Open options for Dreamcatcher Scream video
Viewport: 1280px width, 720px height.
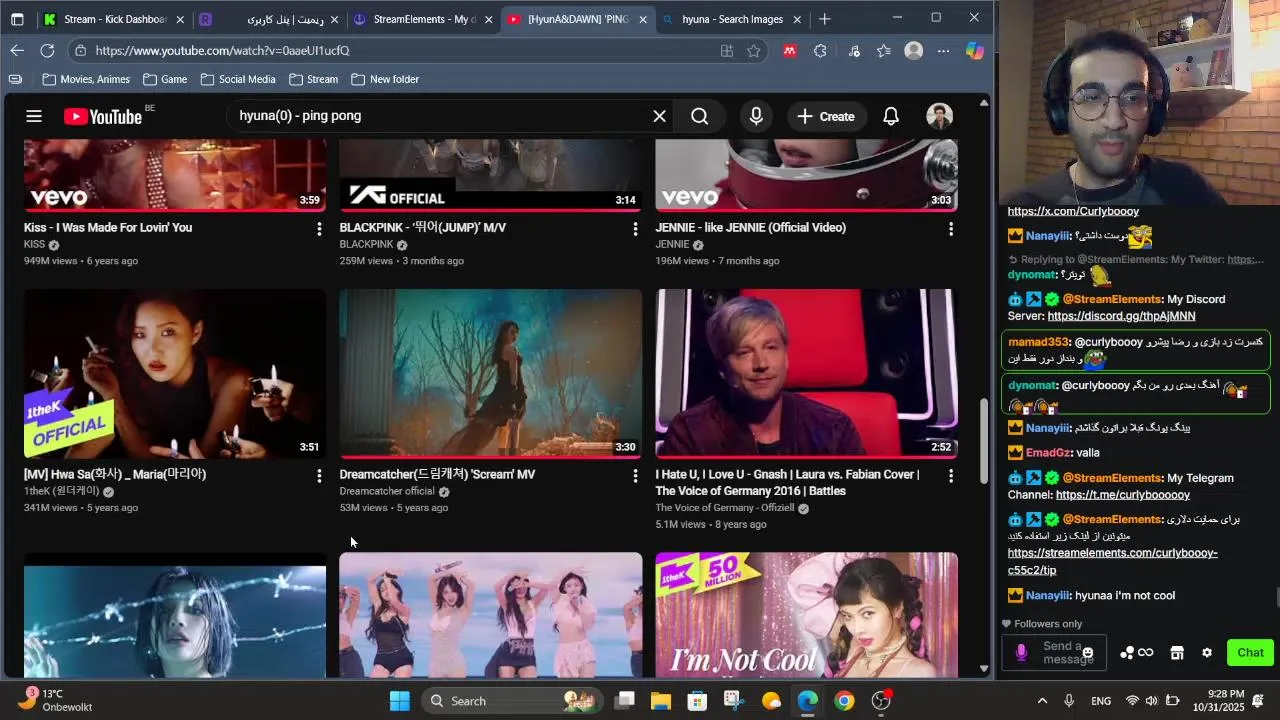click(635, 476)
